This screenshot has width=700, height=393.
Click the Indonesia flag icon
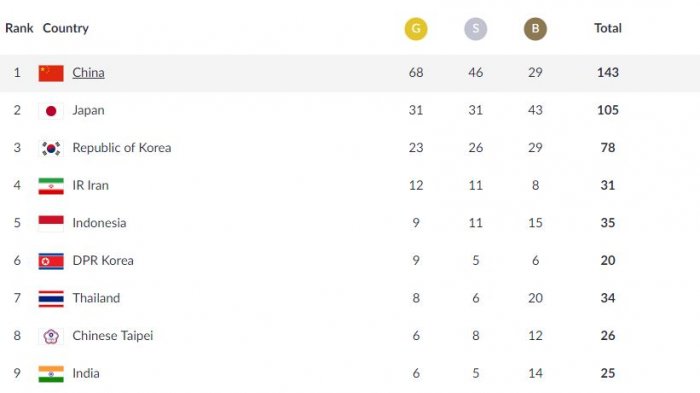(51, 224)
